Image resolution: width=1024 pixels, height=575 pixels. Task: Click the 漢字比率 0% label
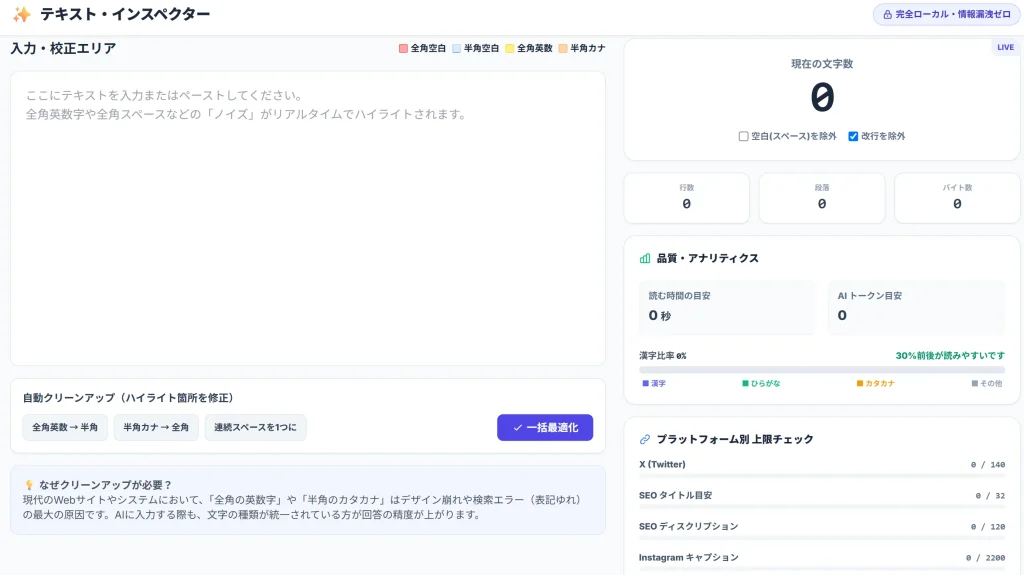[x=663, y=355]
